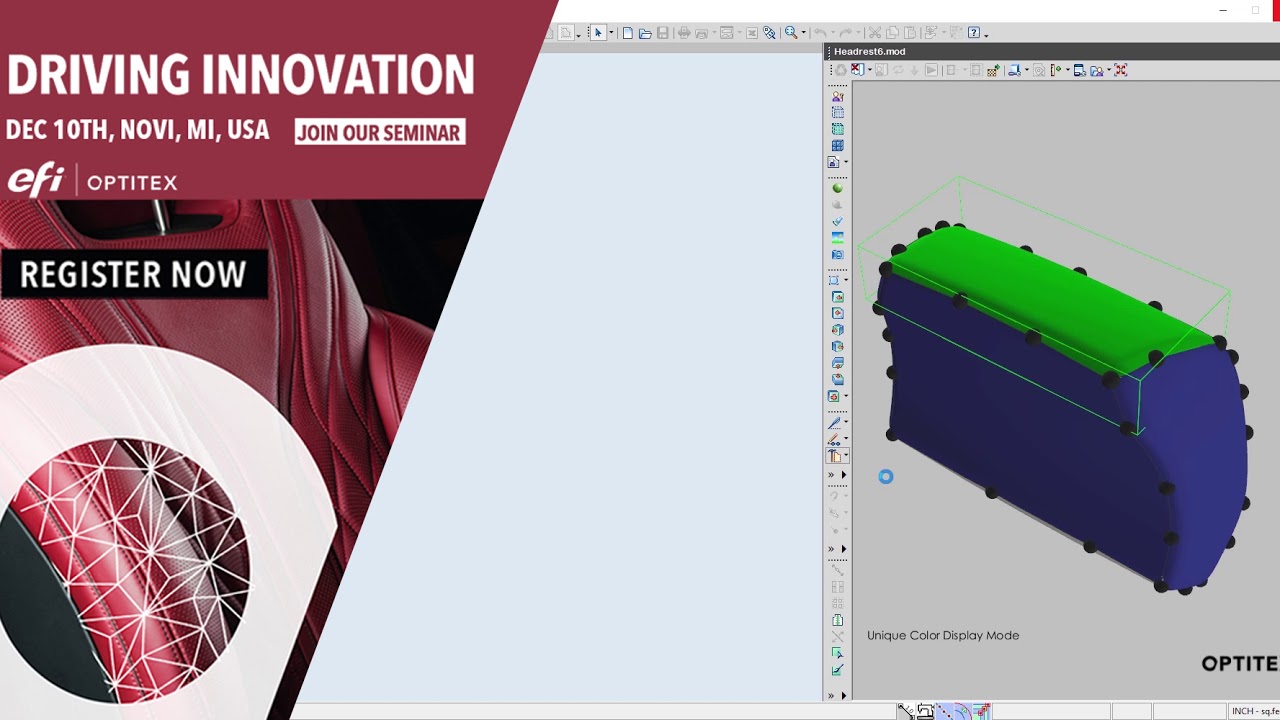Click the model person icon atop side toolbar
1280x720 pixels.
click(838, 96)
